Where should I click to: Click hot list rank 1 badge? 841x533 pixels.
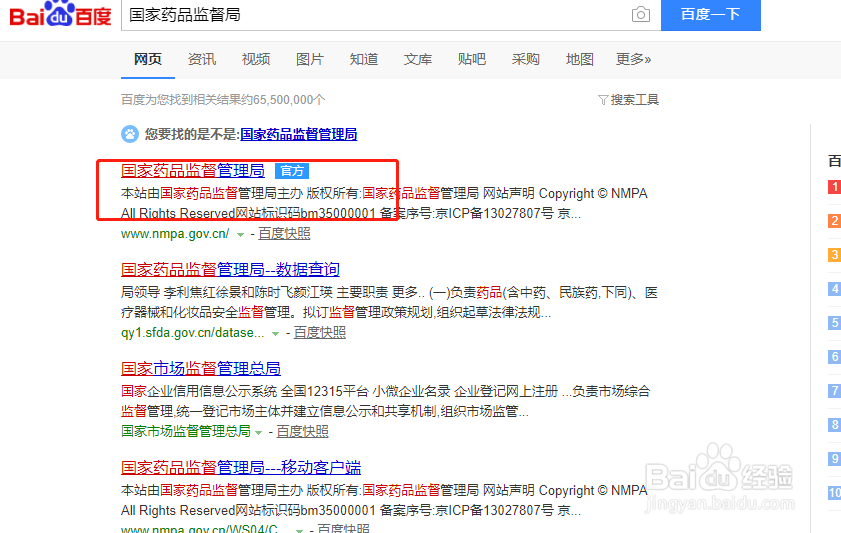[835, 187]
